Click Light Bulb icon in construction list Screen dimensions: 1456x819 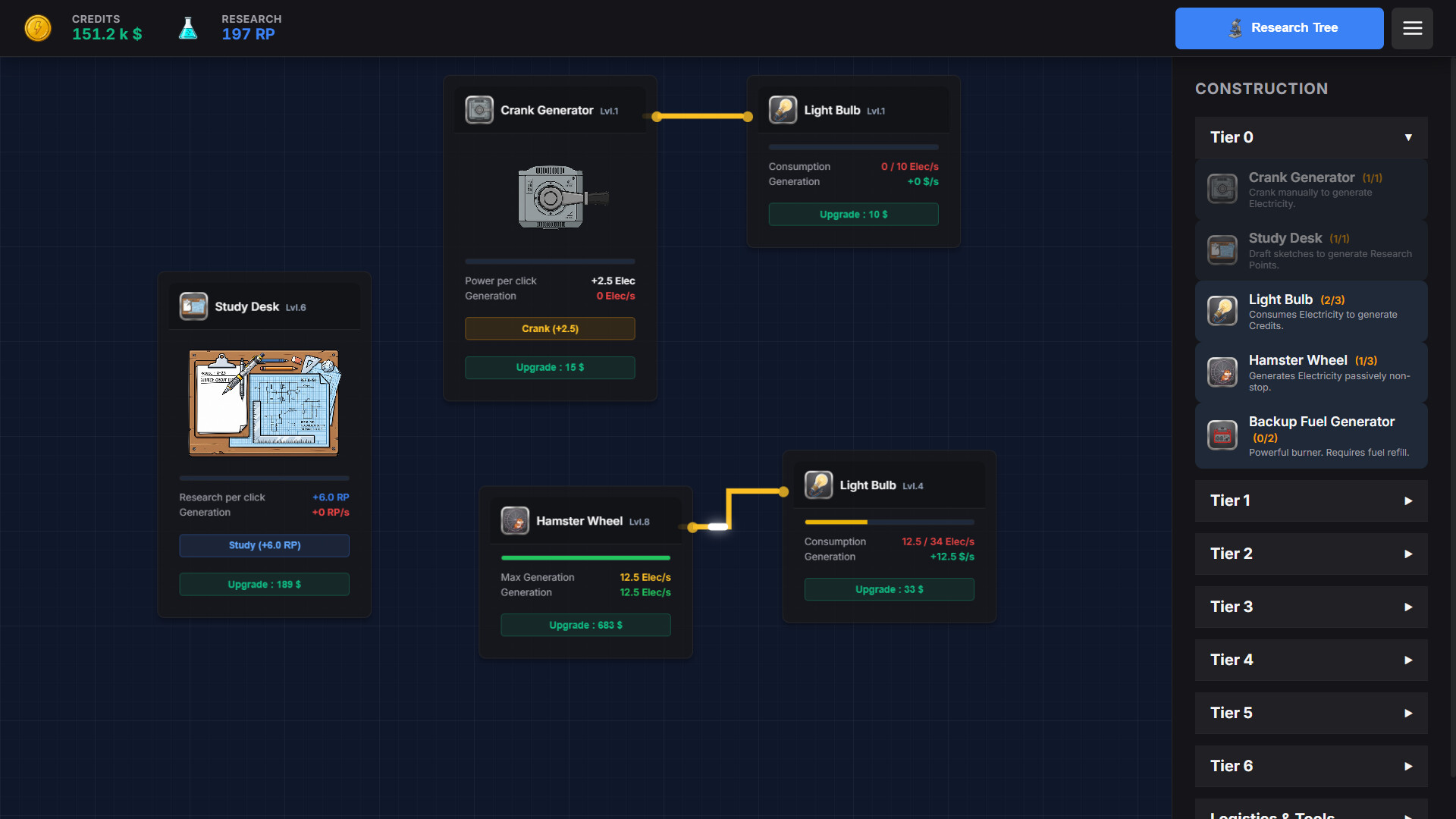[x=1222, y=311]
